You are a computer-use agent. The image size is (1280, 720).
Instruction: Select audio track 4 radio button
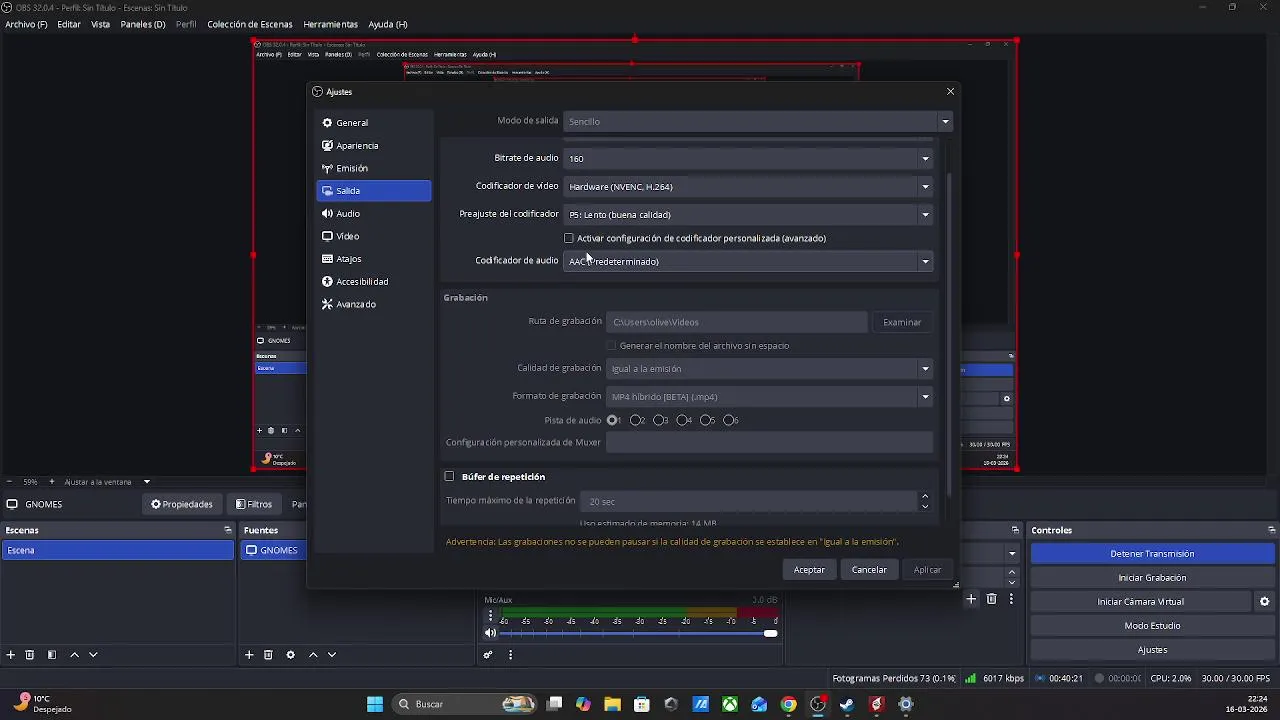pos(681,420)
